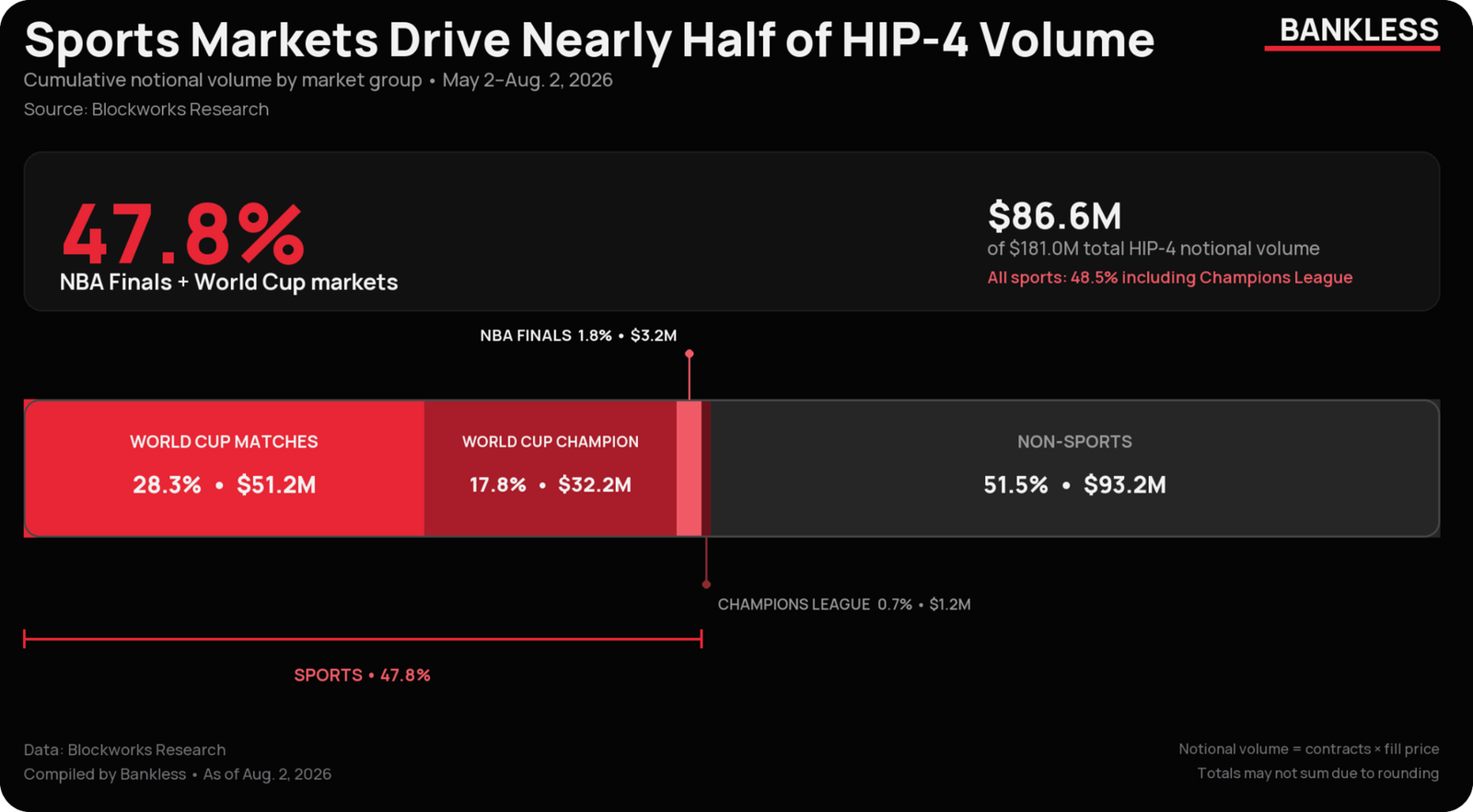Select the gray Non-Sports bar segment
The image size is (1473, 812).
coord(1074,468)
